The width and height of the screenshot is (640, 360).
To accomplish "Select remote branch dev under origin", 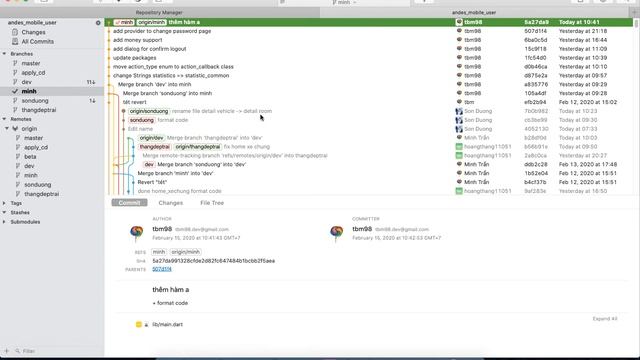I will click(29, 166).
